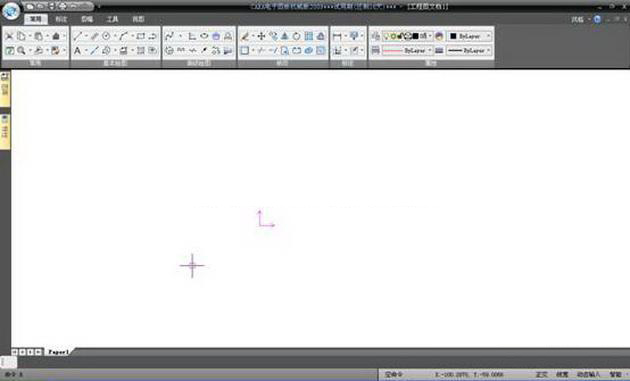Screen dimensions: 630x381
Task: Expand the Arc tool dropdown arrow
Action: pyautogui.click(x=132, y=37)
